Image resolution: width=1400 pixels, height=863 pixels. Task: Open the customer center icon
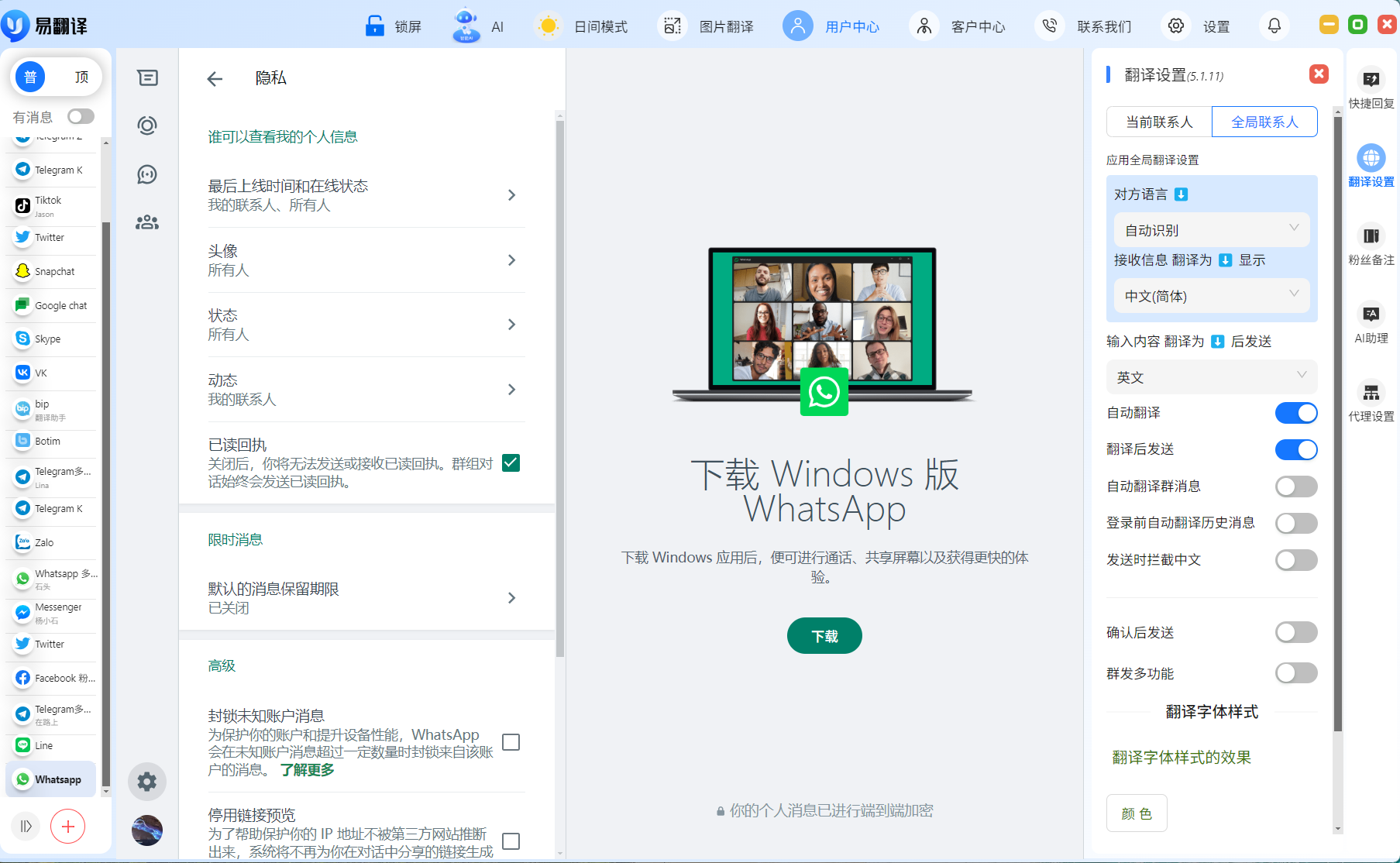pyautogui.click(x=924, y=26)
